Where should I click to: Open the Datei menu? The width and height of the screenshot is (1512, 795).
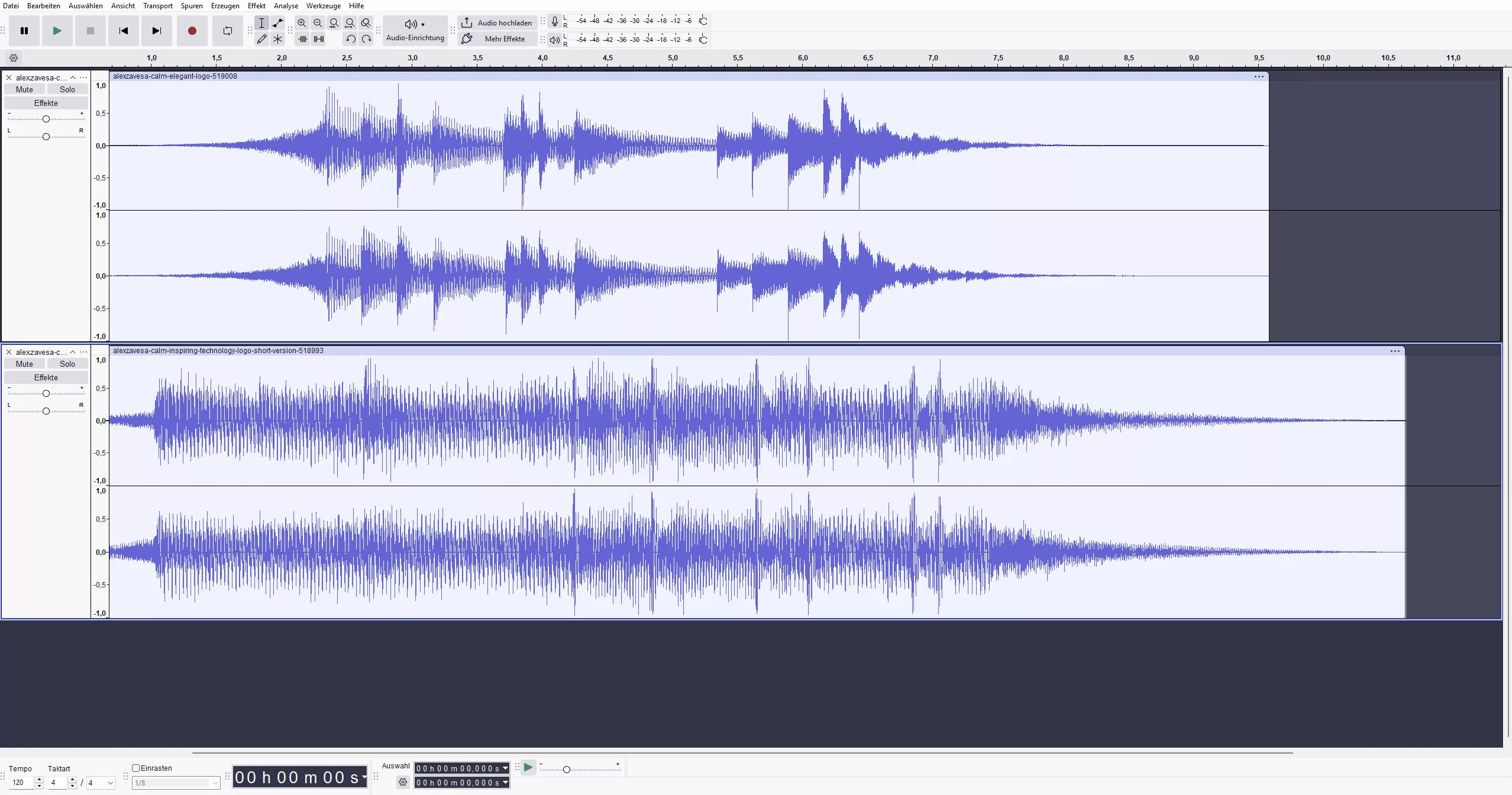tap(11, 6)
